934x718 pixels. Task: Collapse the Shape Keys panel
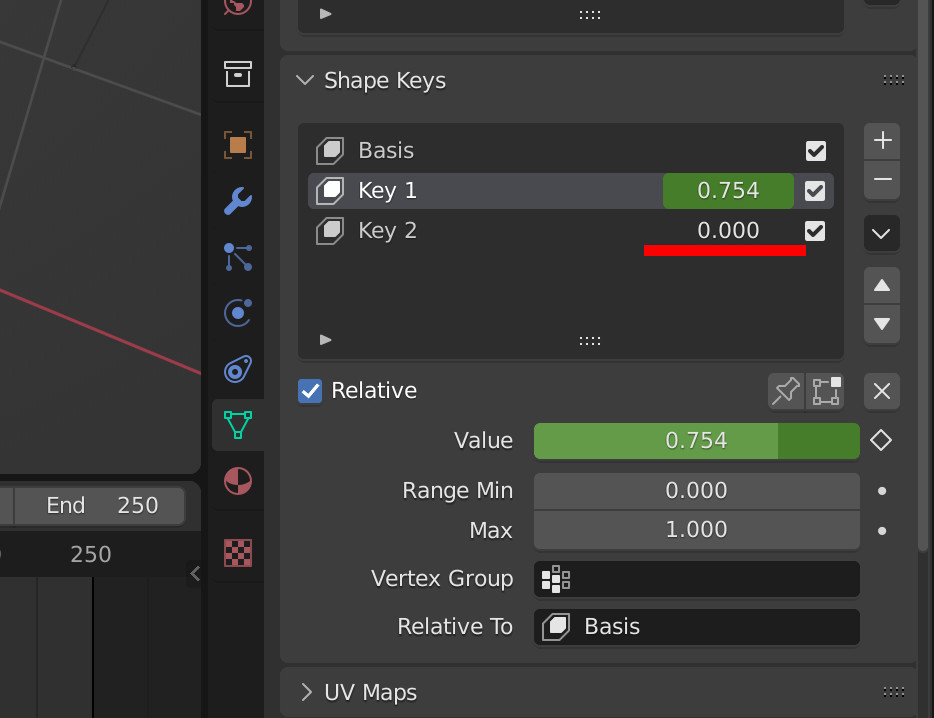coord(305,80)
